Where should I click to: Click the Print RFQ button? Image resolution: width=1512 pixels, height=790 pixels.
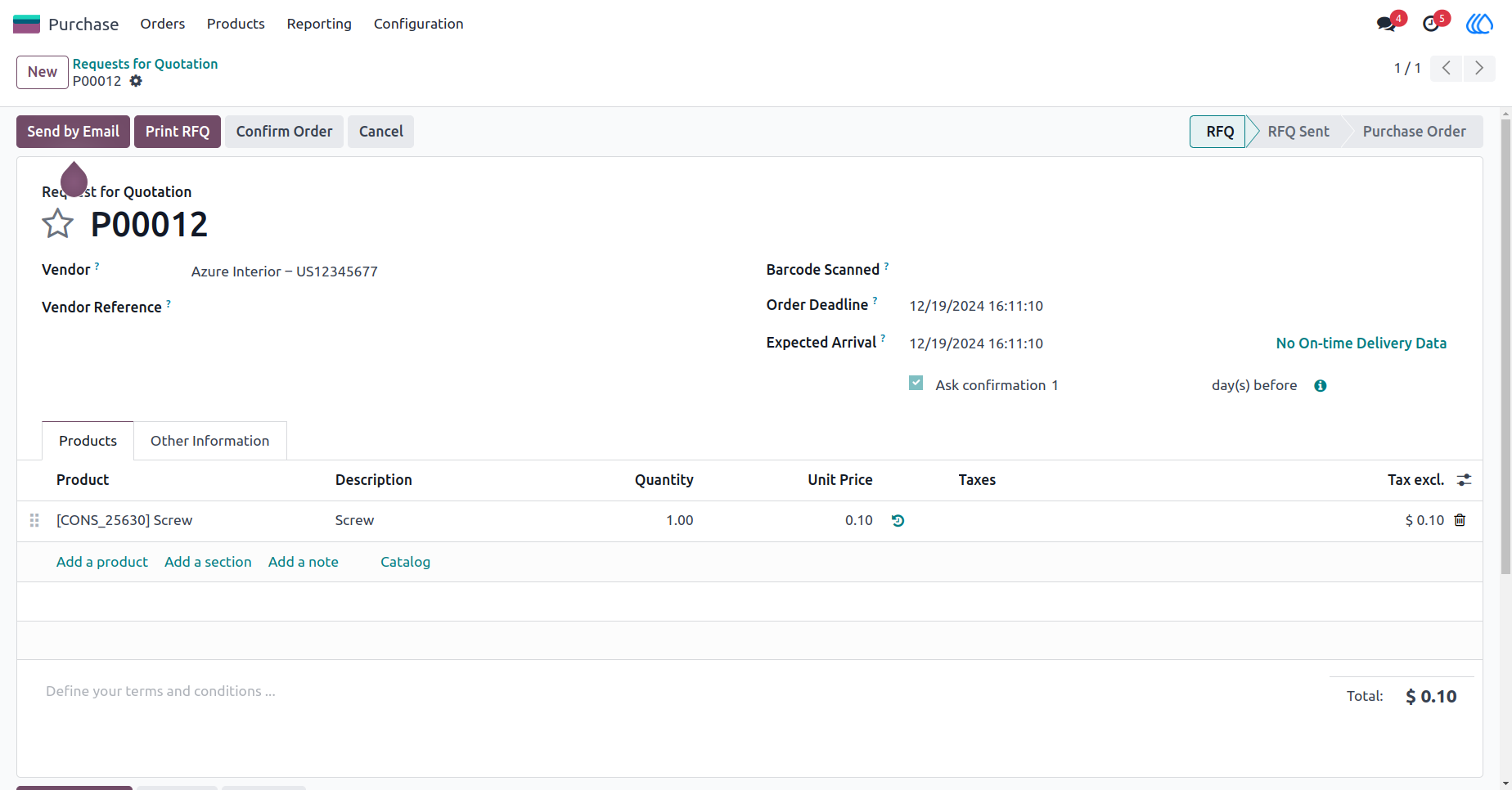[178, 132]
